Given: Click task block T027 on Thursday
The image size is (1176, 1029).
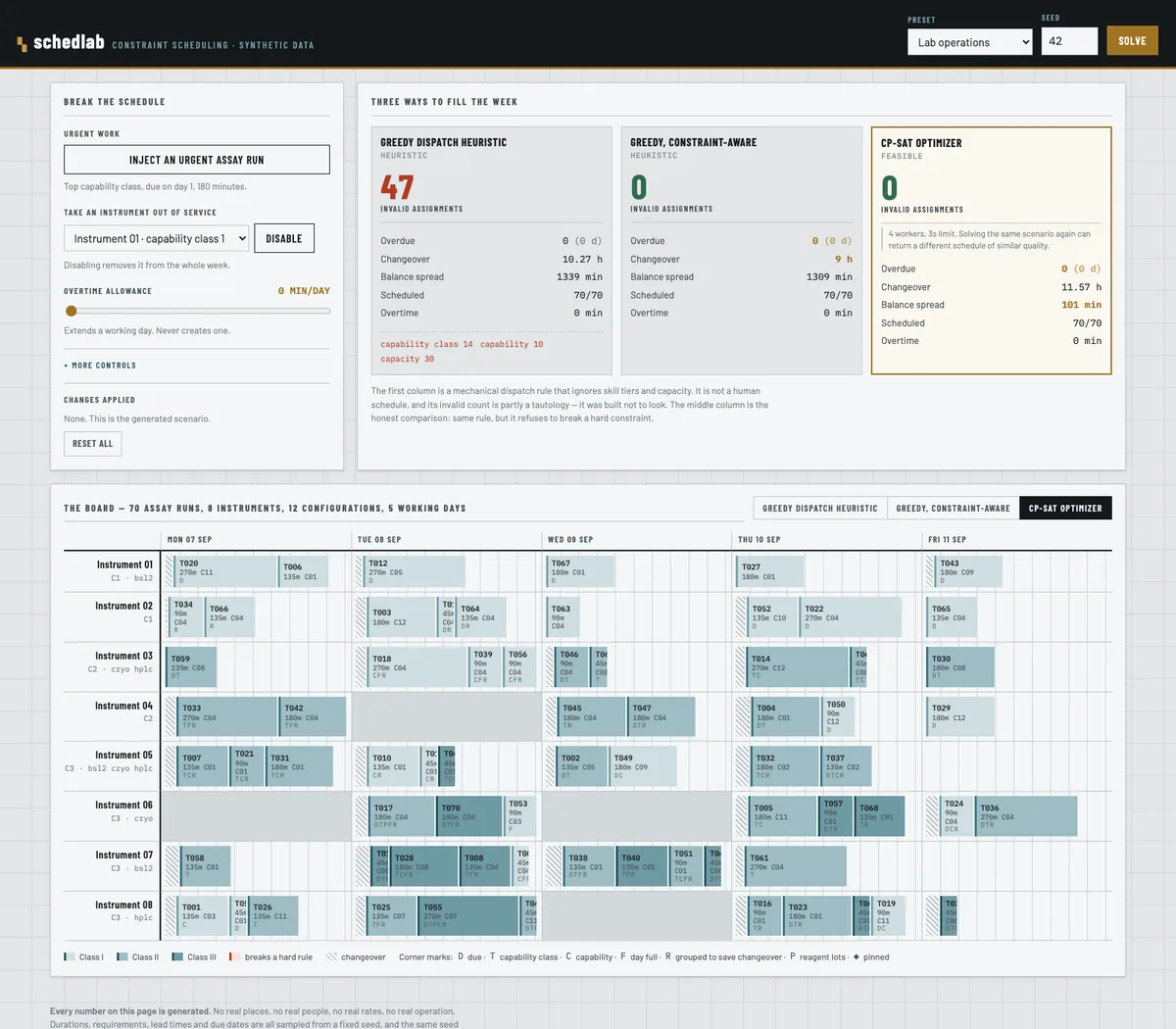Looking at the screenshot, I should point(771,571).
